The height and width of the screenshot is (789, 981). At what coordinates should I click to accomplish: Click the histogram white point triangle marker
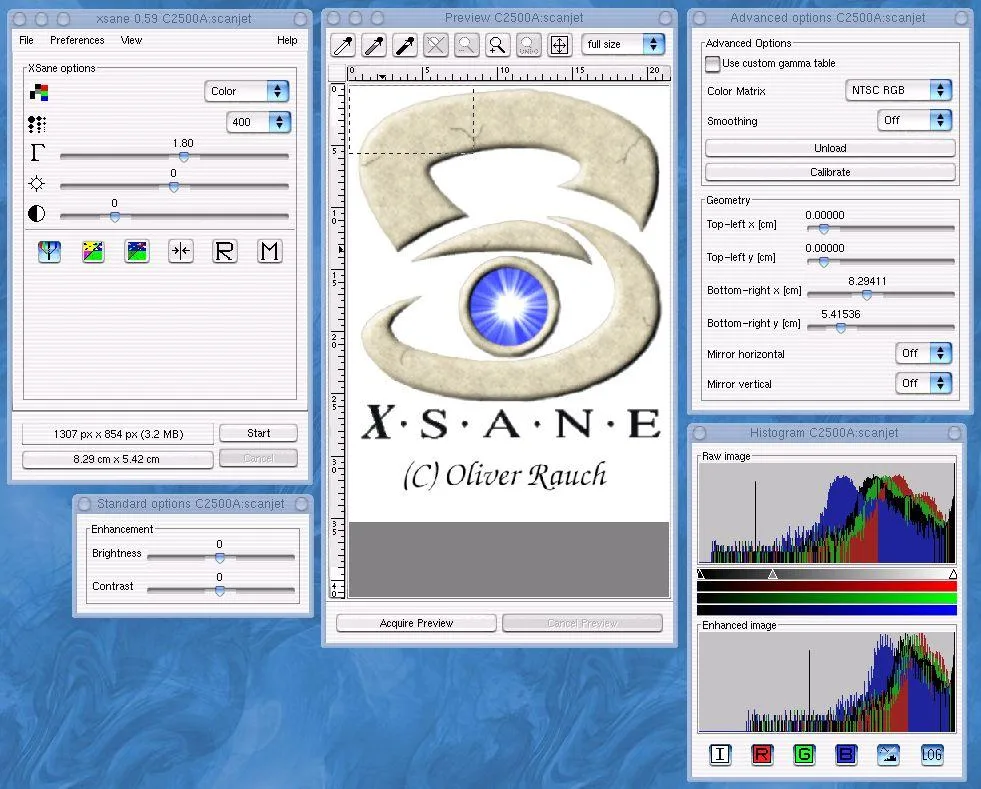point(952,574)
